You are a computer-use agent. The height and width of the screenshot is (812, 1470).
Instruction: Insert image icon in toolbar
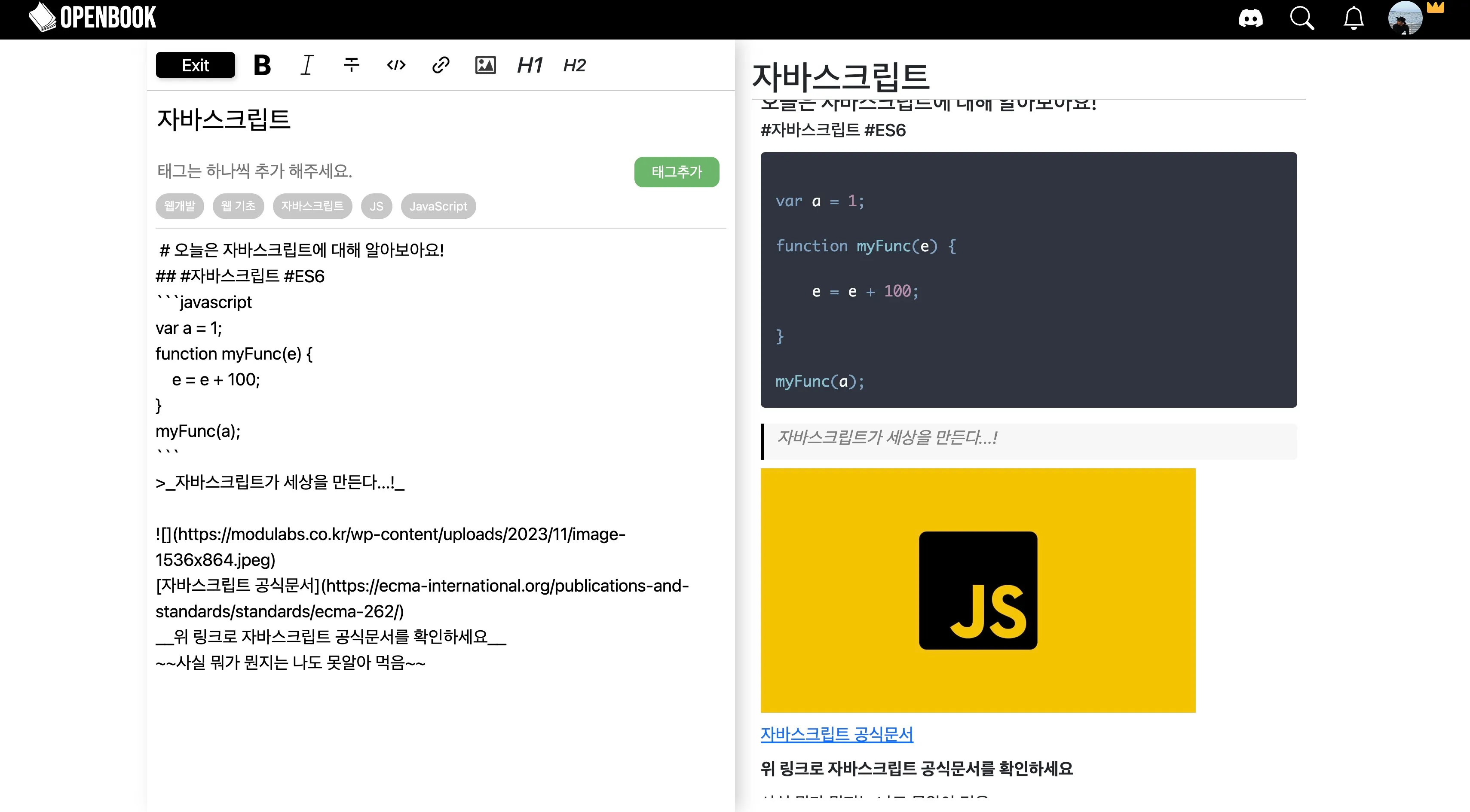(x=485, y=65)
